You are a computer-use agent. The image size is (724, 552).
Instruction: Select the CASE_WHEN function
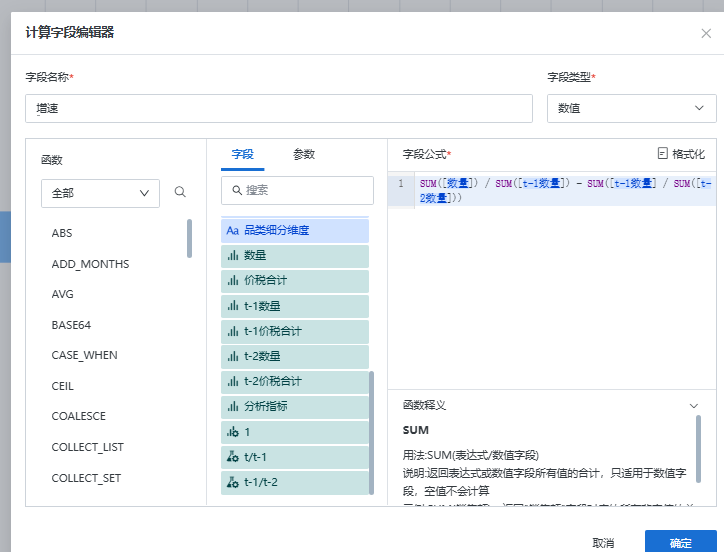[x=84, y=355]
